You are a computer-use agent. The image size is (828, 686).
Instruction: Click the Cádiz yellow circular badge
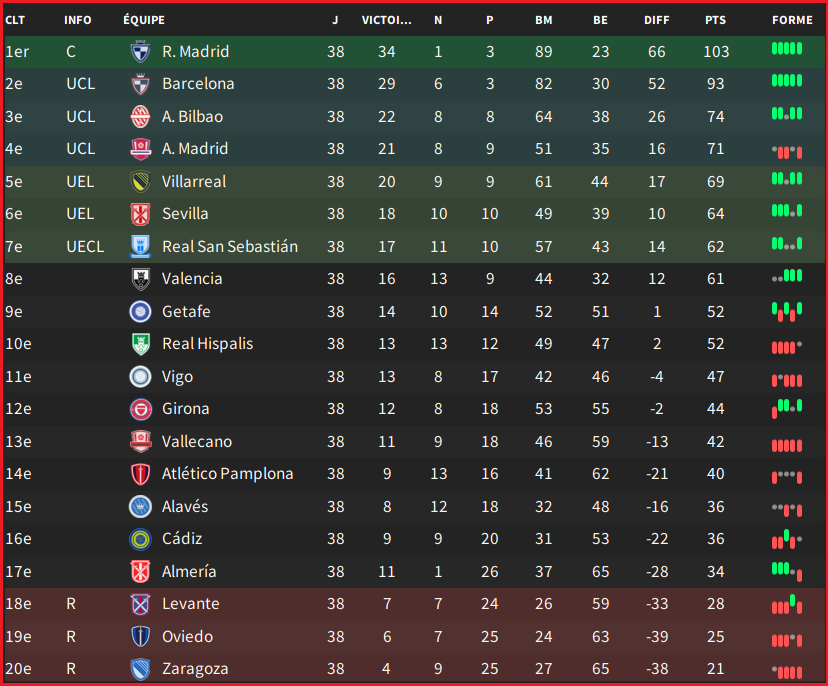click(x=140, y=539)
